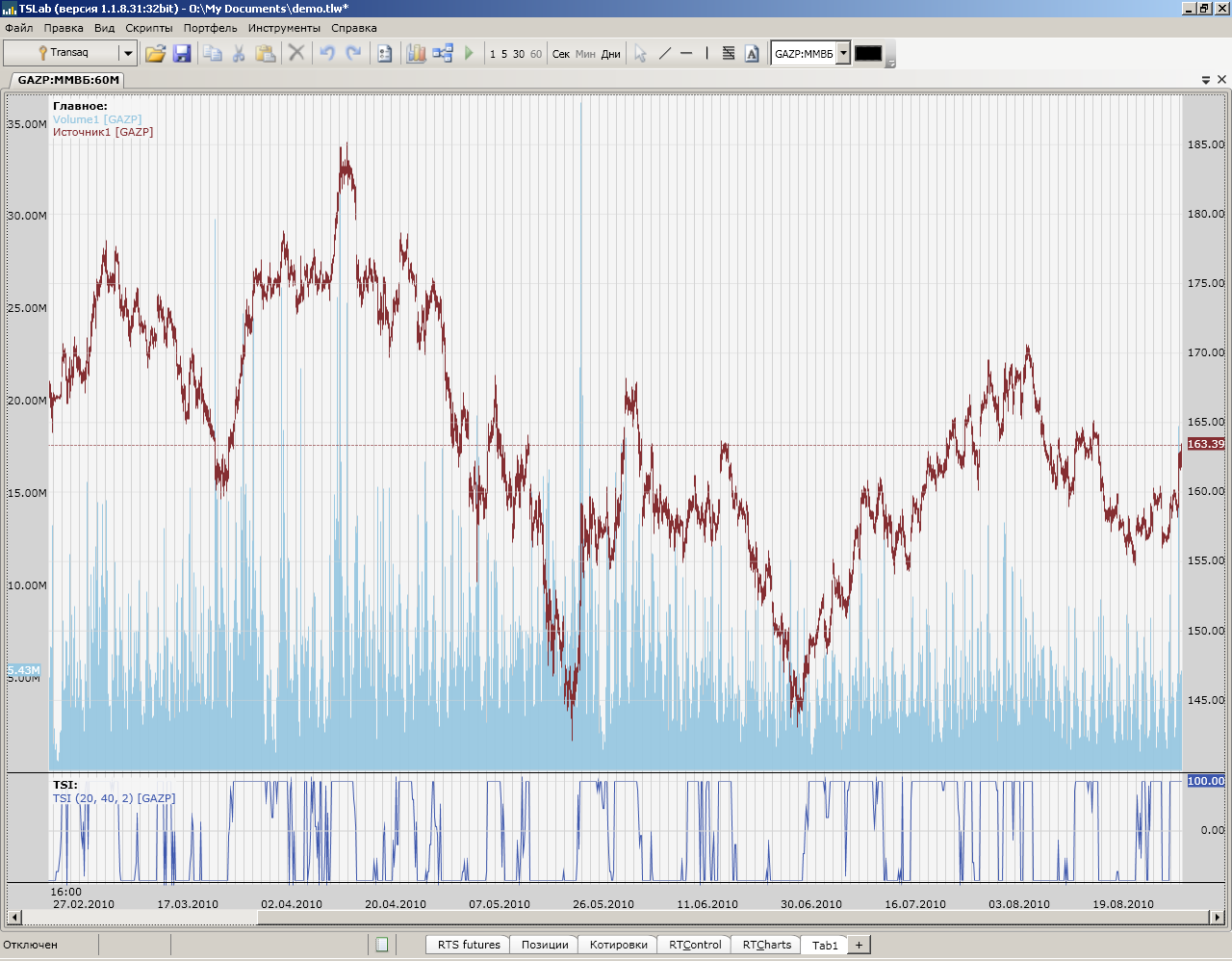Toggle the 30 interval button

pyautogui.click(x=519, y=54)
